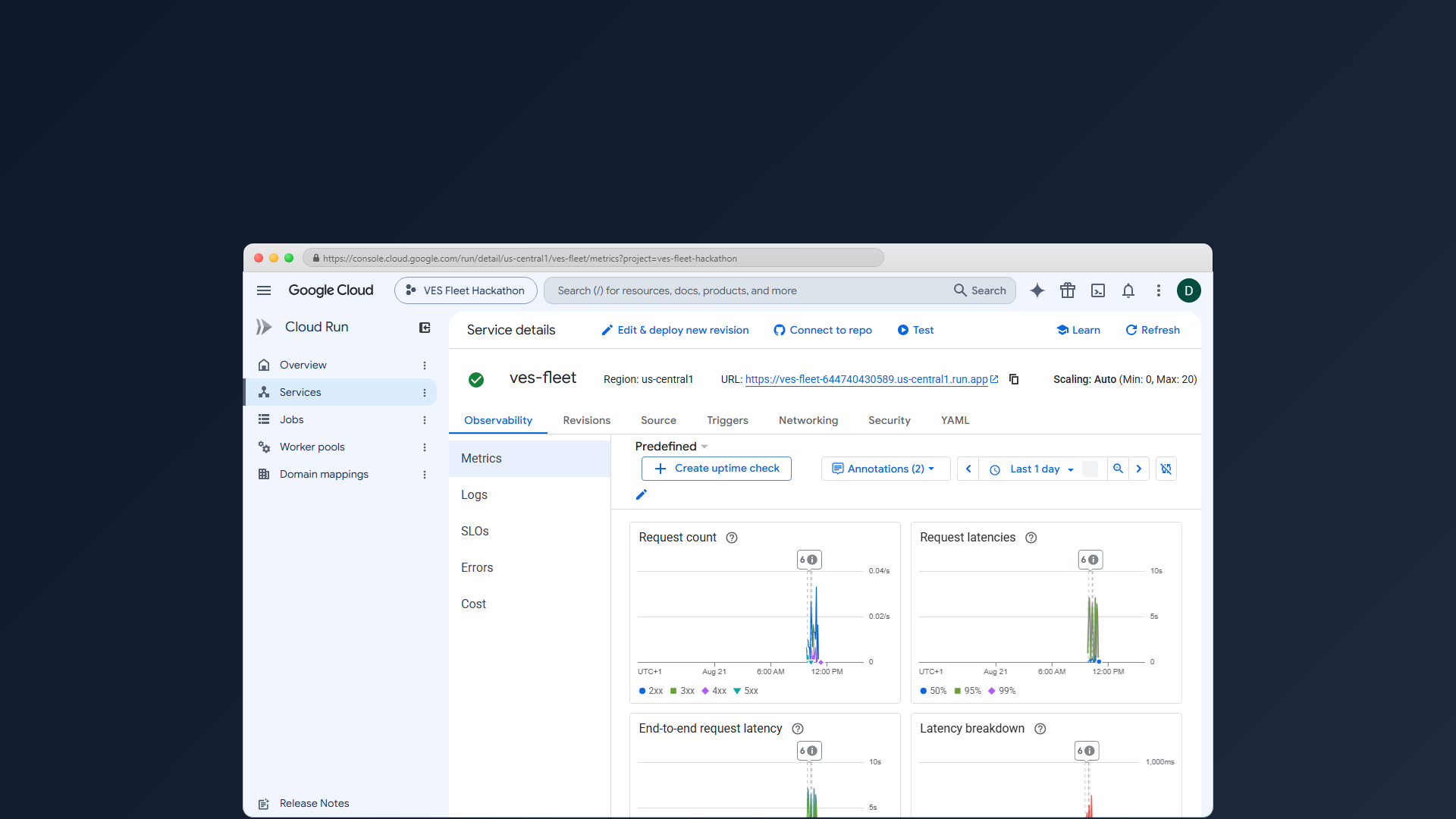Click the pencil edit dashboard icon

(642, 494)
